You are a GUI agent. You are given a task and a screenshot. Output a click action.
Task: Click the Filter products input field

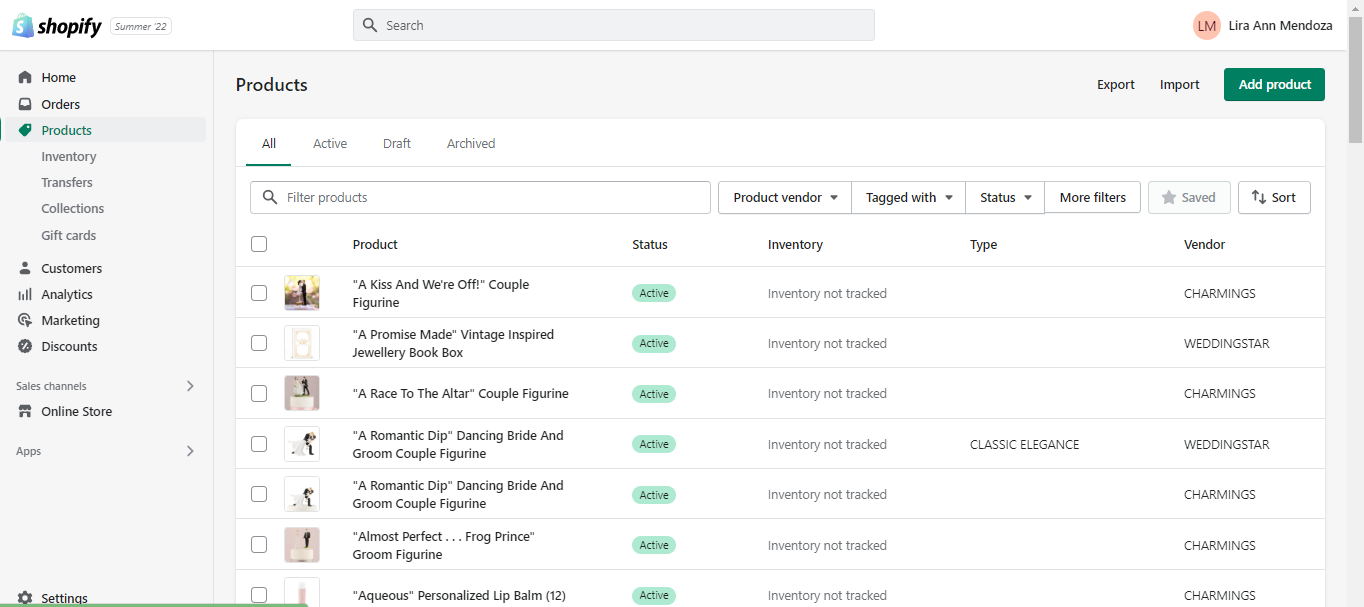[x=480, y=197]
